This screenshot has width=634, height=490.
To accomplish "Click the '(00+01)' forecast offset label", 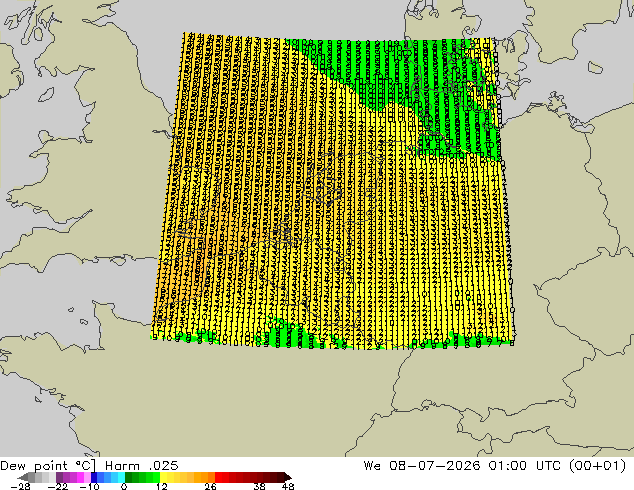I will click(x=598, y=465).
